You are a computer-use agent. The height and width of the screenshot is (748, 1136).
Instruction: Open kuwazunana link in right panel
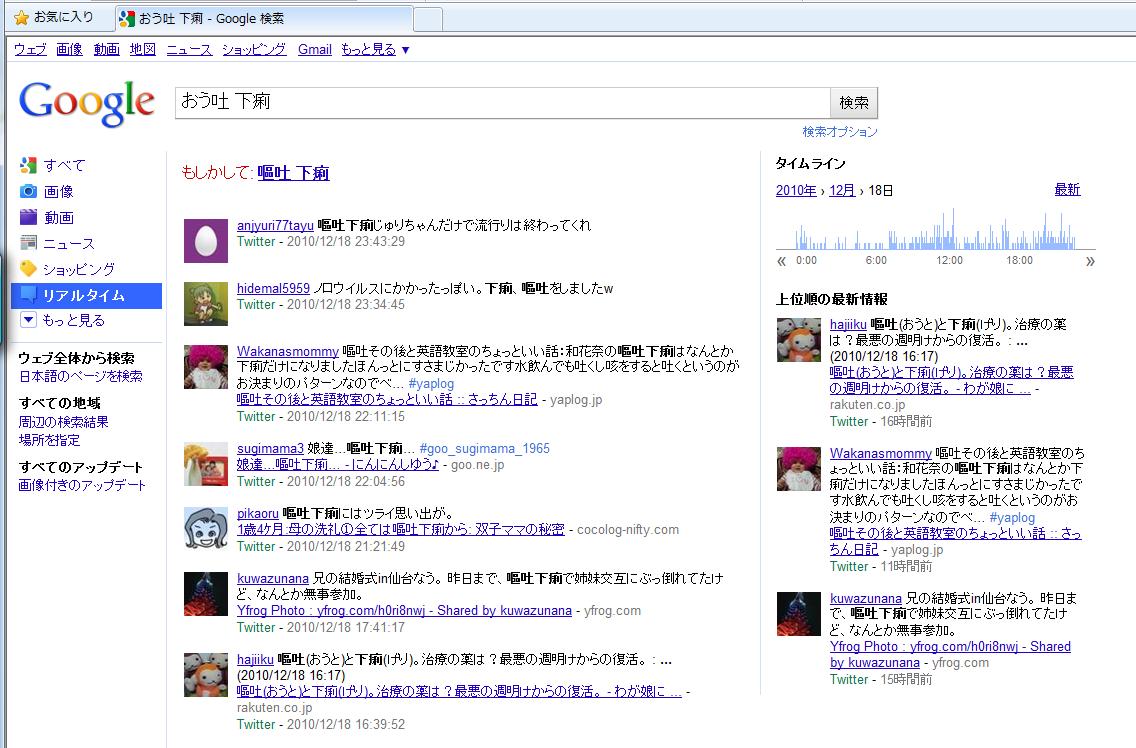pos(866,599)
